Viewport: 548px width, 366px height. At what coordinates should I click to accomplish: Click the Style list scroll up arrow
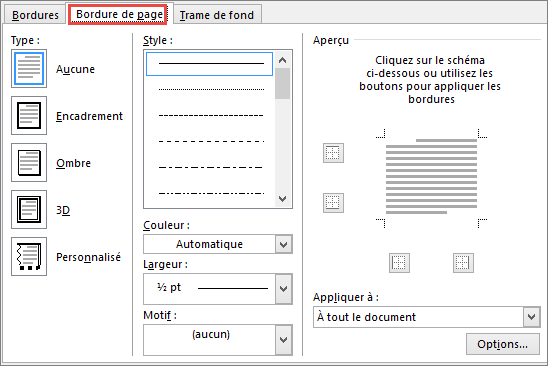[x=283, y=60]
